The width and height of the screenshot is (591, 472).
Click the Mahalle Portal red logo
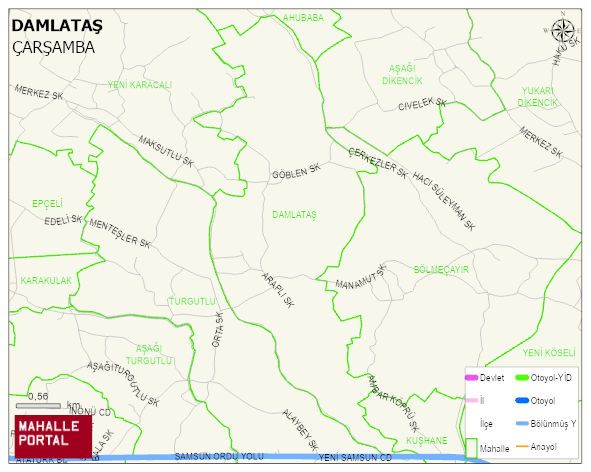tap(53, 436)
